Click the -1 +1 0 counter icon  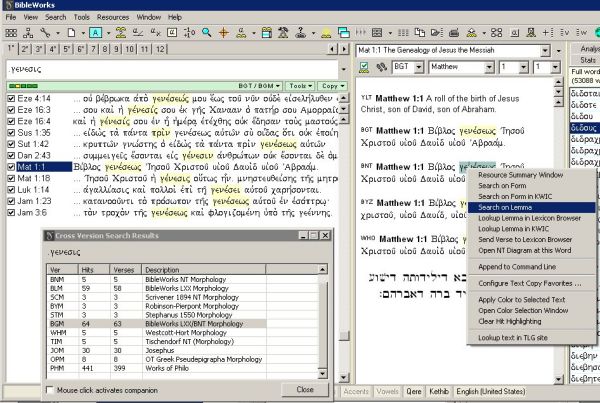(189, 33)
